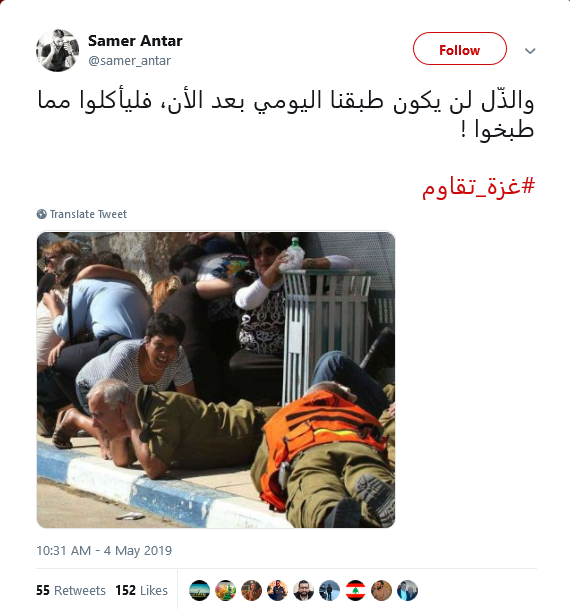Open Samer Antar's profile picture
Image resolution: width=570 pixels, height=609 pixels.
(57, 50)
